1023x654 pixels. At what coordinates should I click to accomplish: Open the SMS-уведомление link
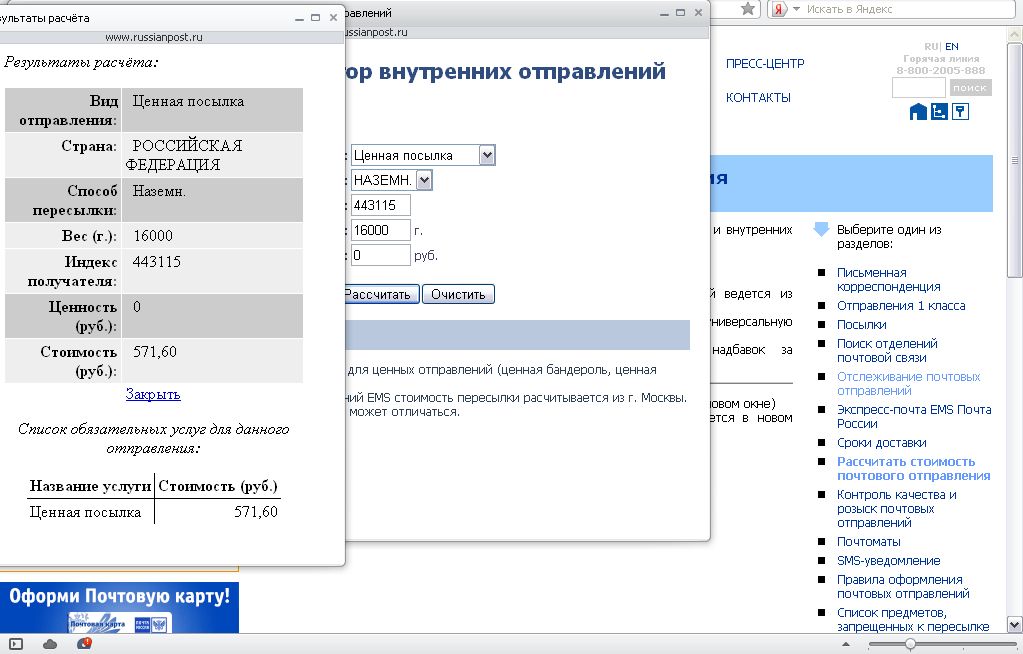pos(889,561)
